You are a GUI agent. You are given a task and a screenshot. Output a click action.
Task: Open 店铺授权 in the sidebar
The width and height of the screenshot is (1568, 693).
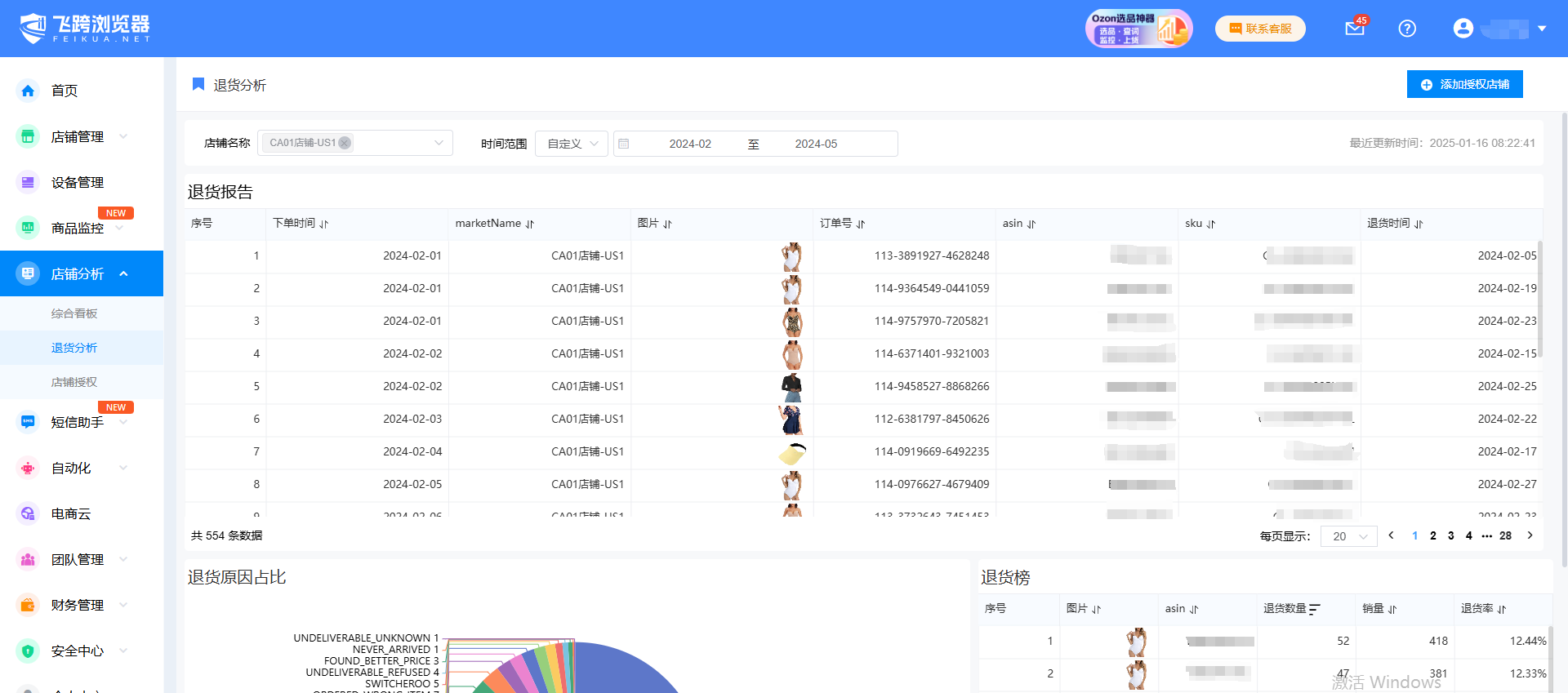(74, 382)
